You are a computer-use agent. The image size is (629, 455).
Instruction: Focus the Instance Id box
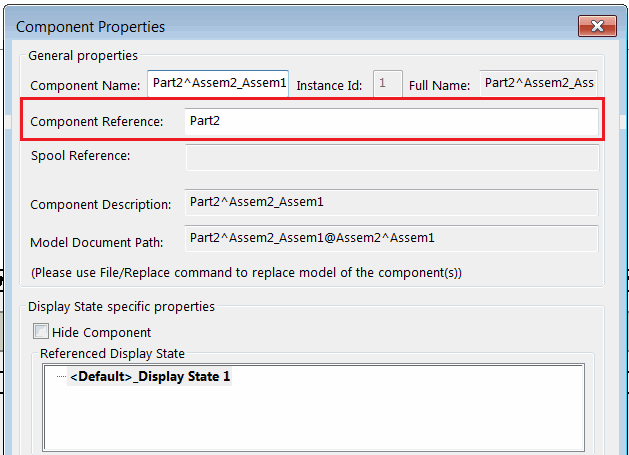[x=387, y=85]
